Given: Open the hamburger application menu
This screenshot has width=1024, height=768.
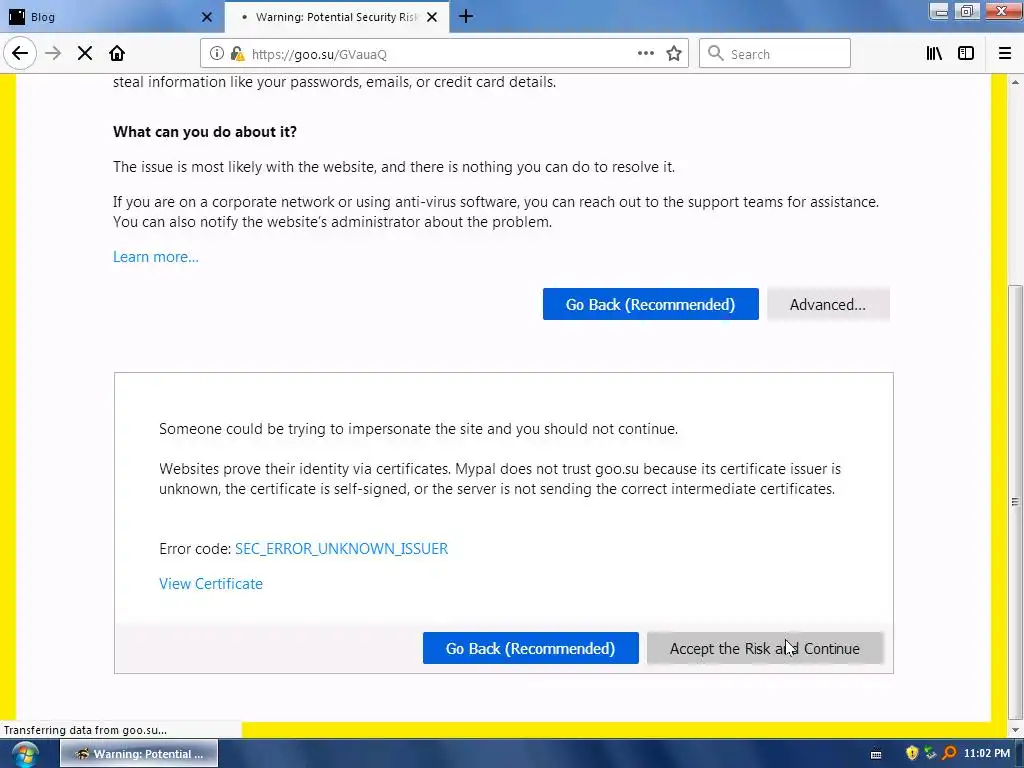Looking at the screenshot, I should click(1005, 54).
